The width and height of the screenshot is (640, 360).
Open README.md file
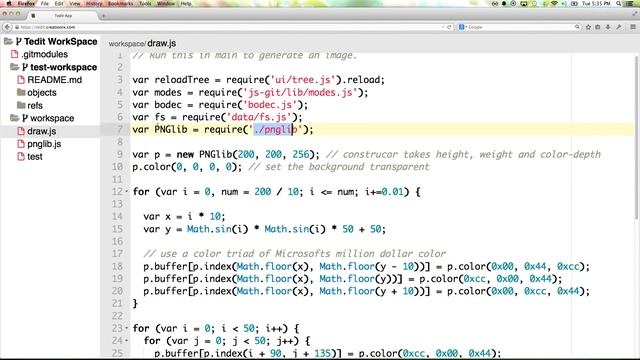coord(54,80)
